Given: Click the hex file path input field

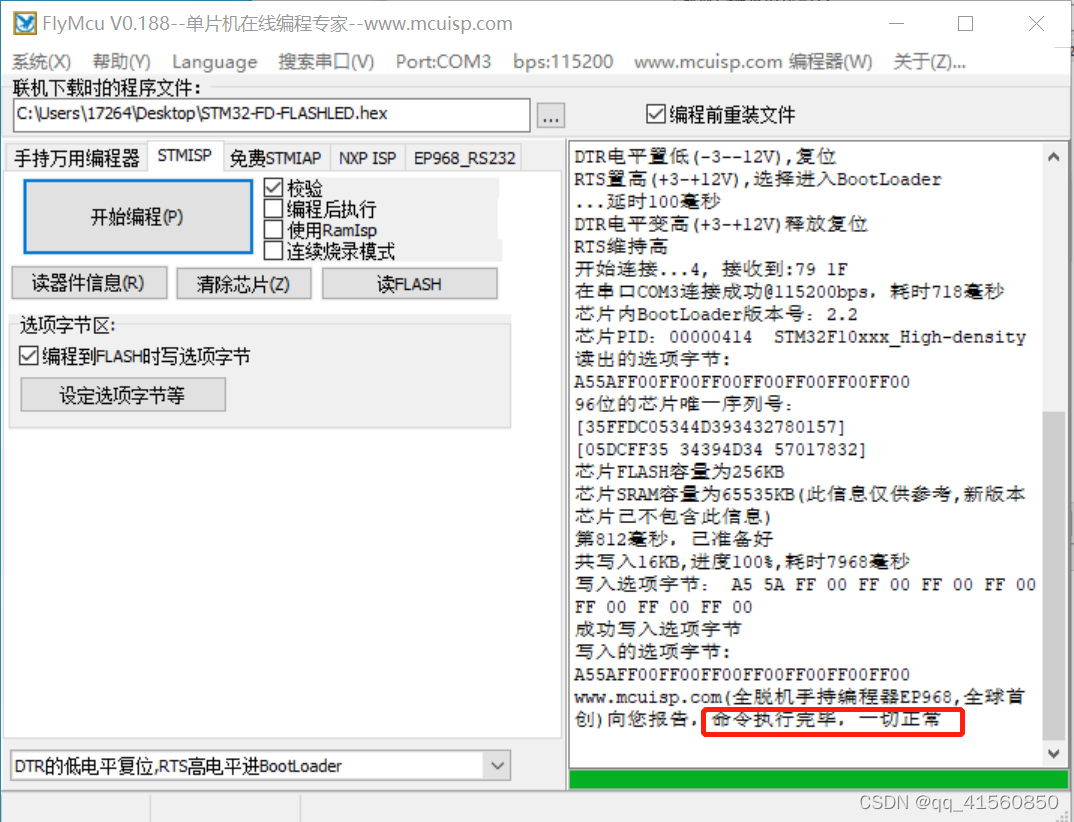Looking at the screenshot, I should click(x=271, y=114).
